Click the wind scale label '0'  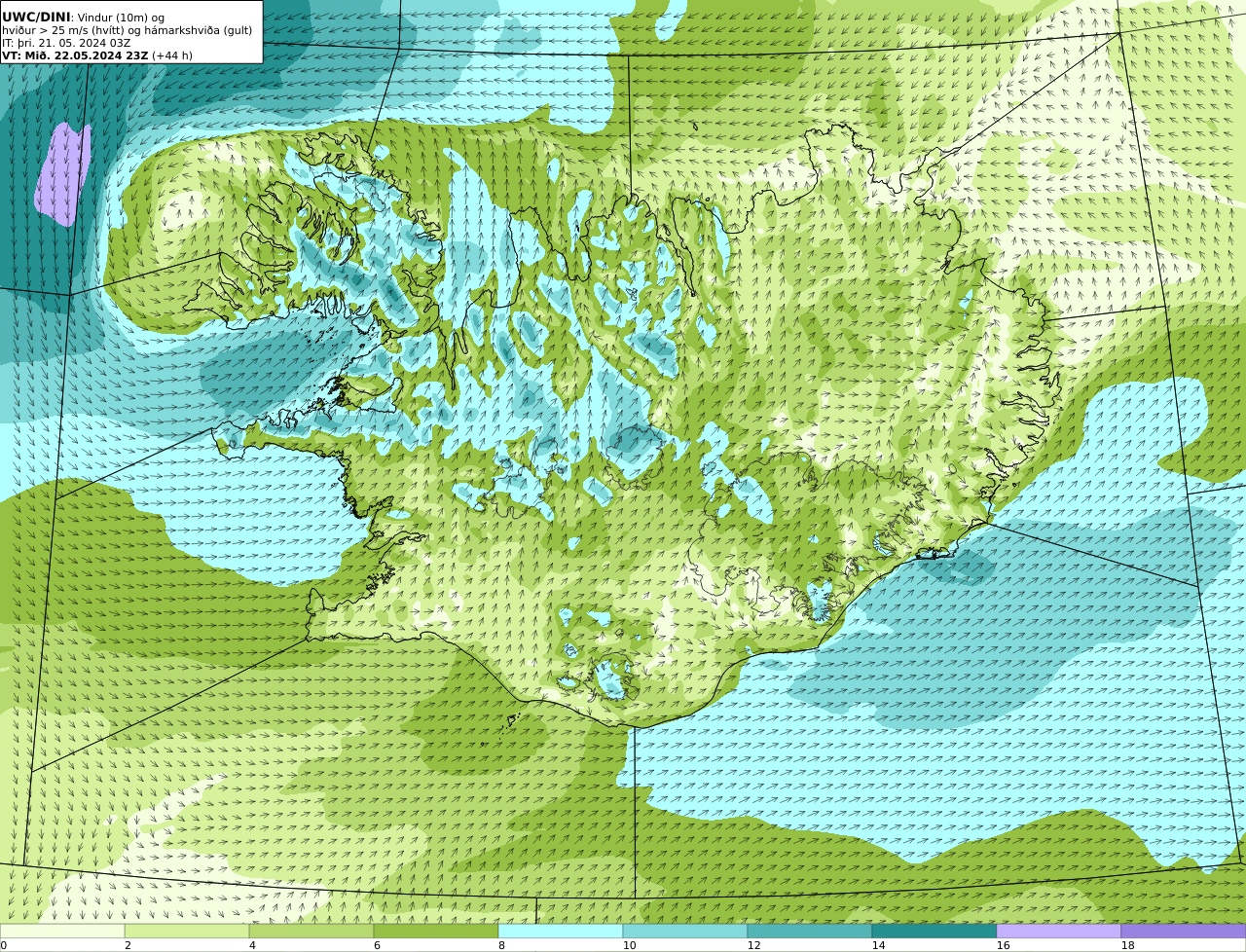(x=3, y=945)
